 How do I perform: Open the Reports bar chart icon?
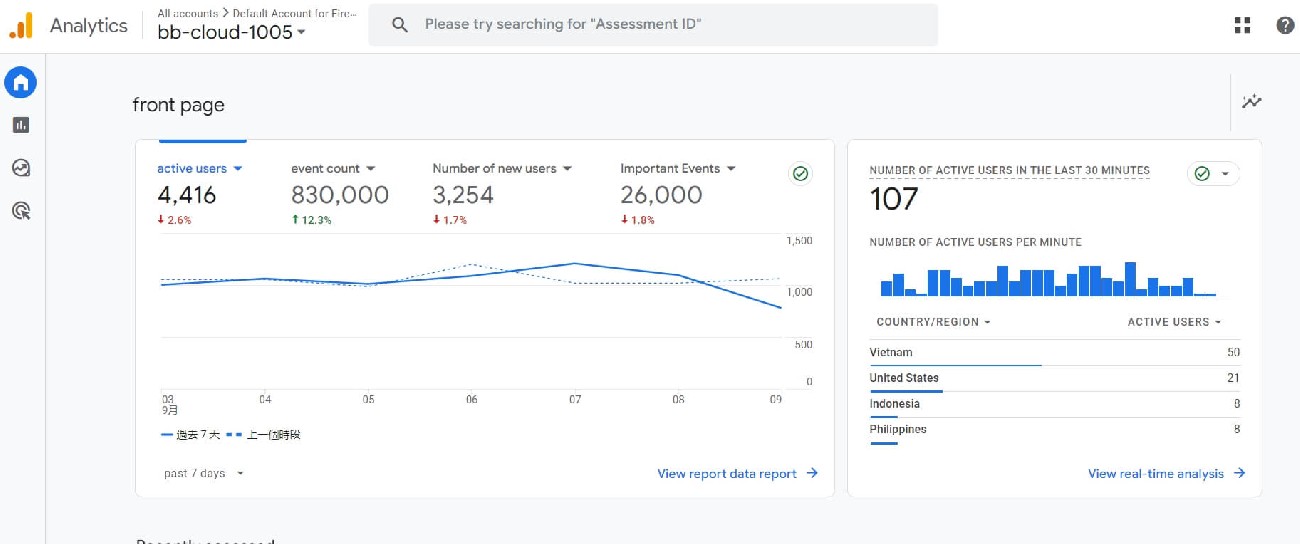click(x=21, y=125)
